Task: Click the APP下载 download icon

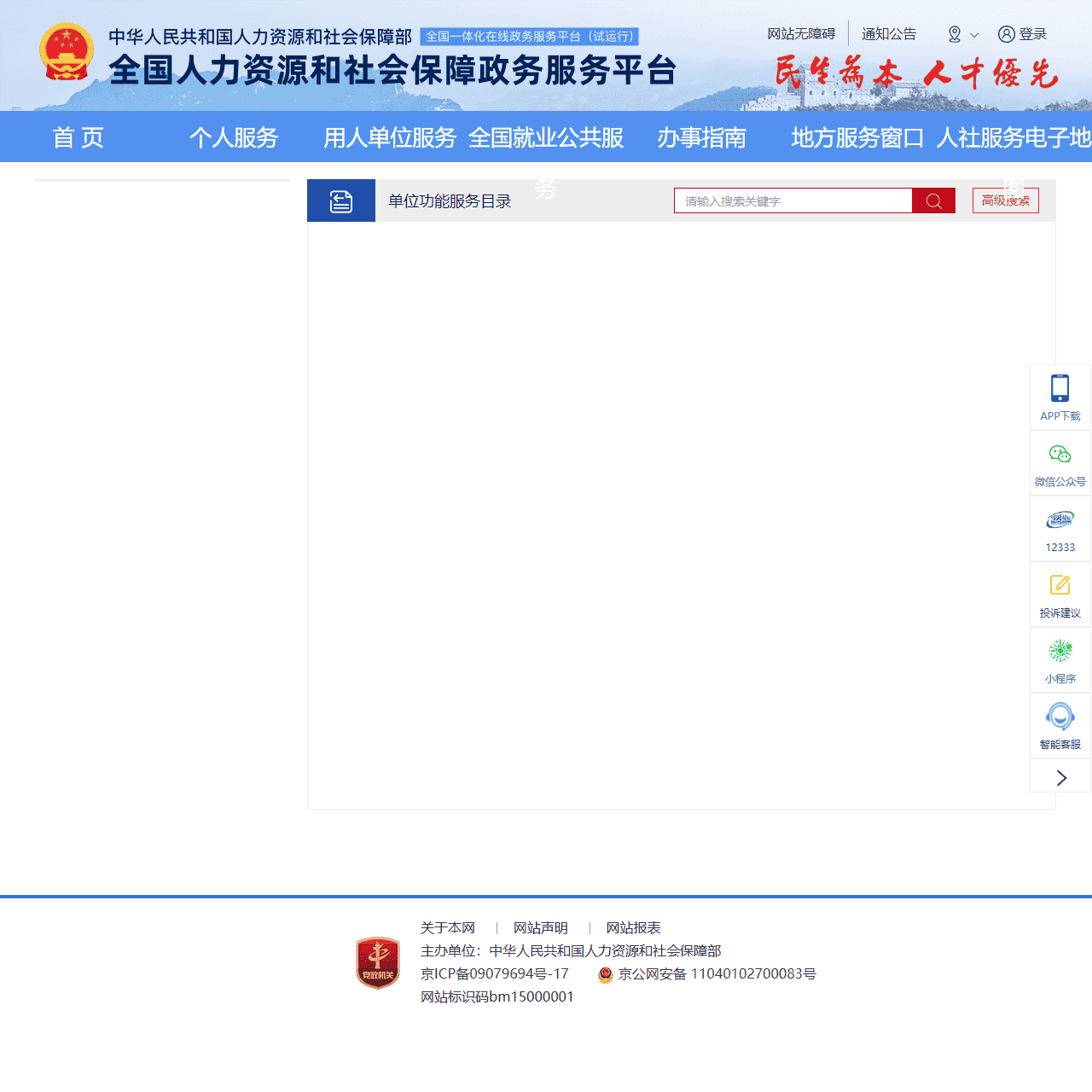Action: tap(1060, 388)
